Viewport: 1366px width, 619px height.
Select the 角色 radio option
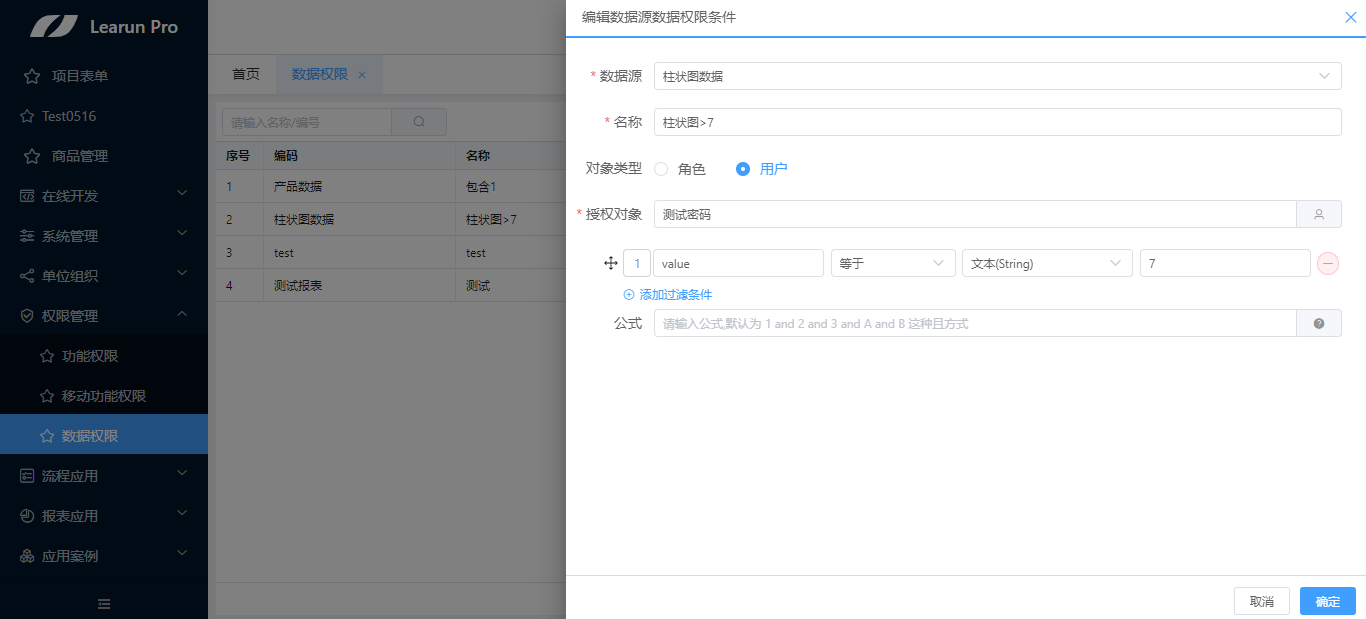tap(661, 169)
